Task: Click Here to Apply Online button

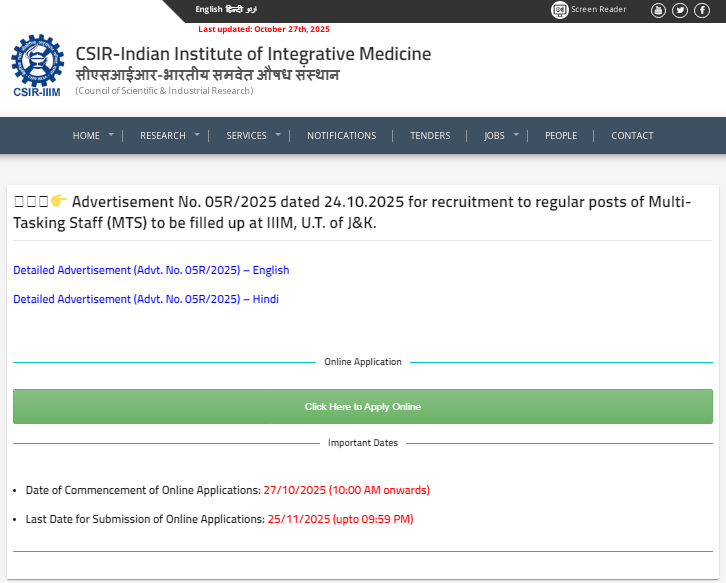Action: (363, 407)
